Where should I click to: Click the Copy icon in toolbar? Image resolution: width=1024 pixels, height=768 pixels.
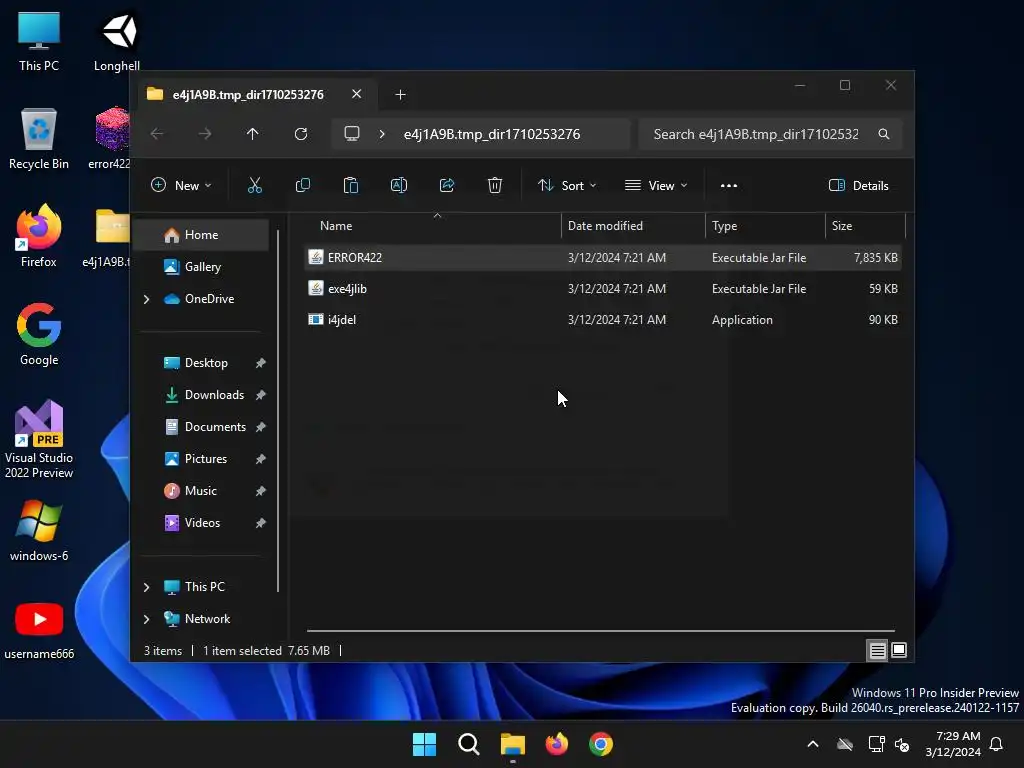(x=302, y=185)
